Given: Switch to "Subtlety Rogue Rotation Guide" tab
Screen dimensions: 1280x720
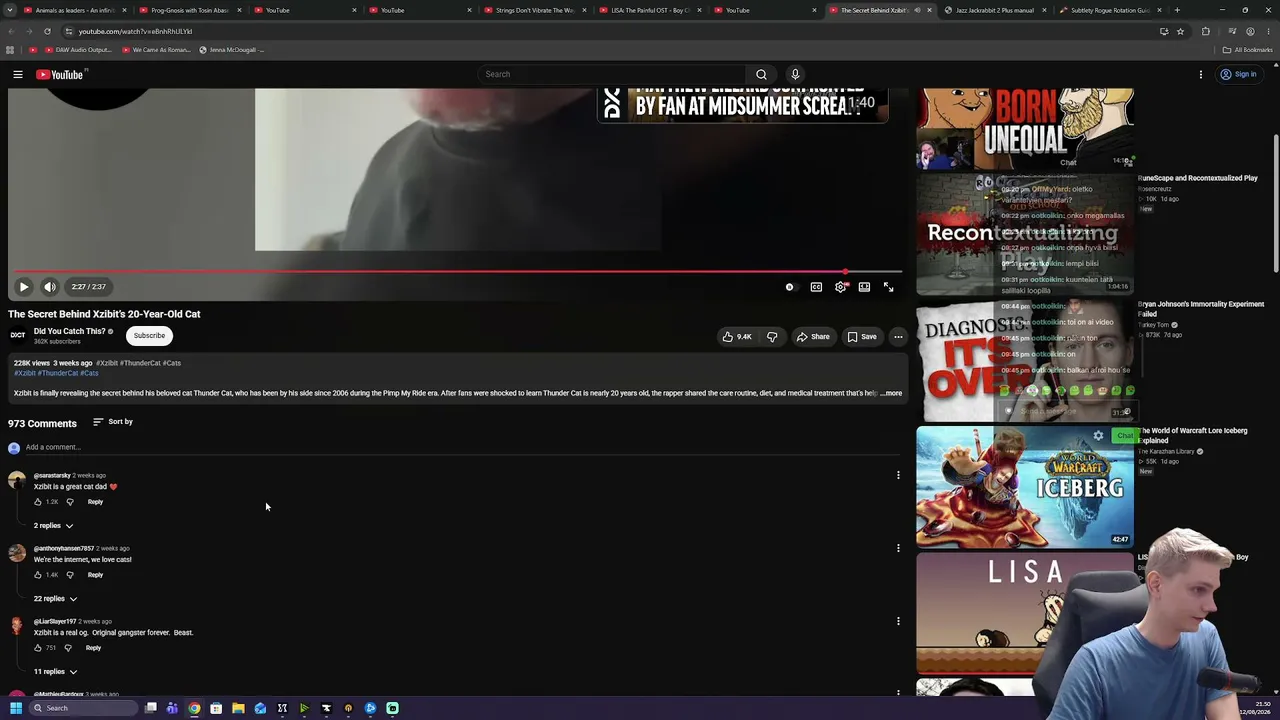Looking at the screenshot, I should (1109, 10).
